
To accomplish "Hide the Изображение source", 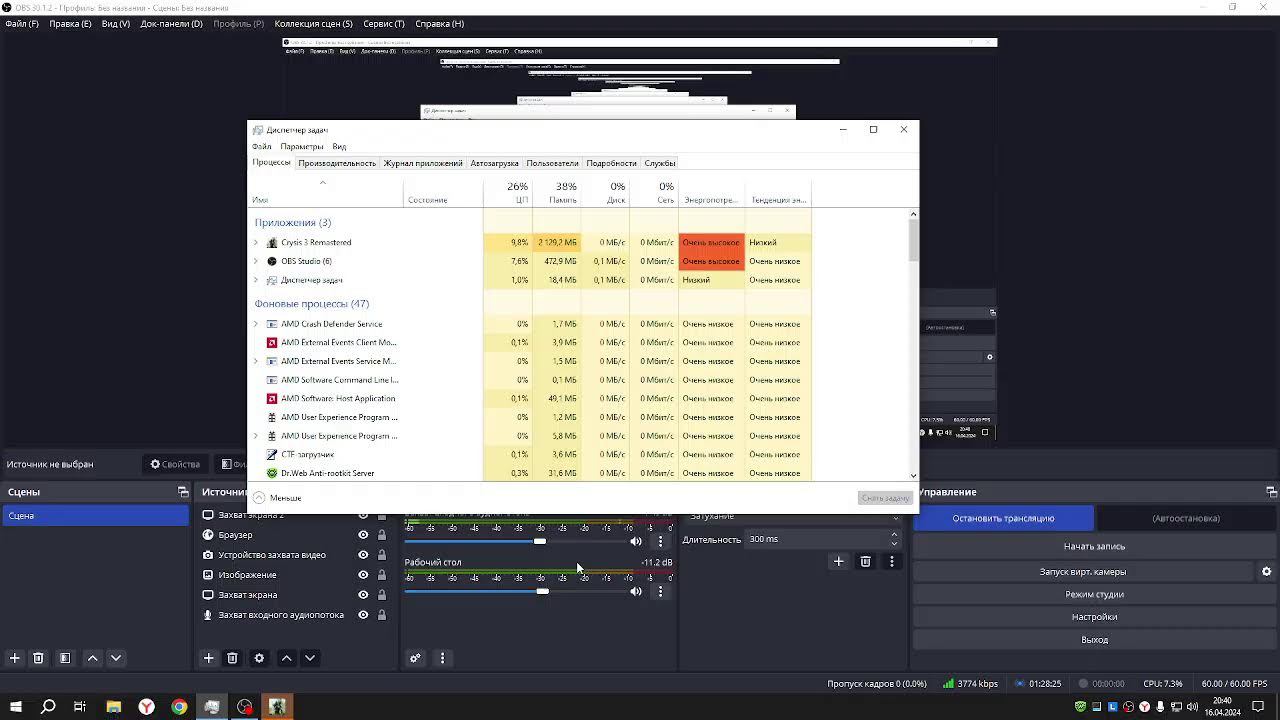I will point(363,575).
